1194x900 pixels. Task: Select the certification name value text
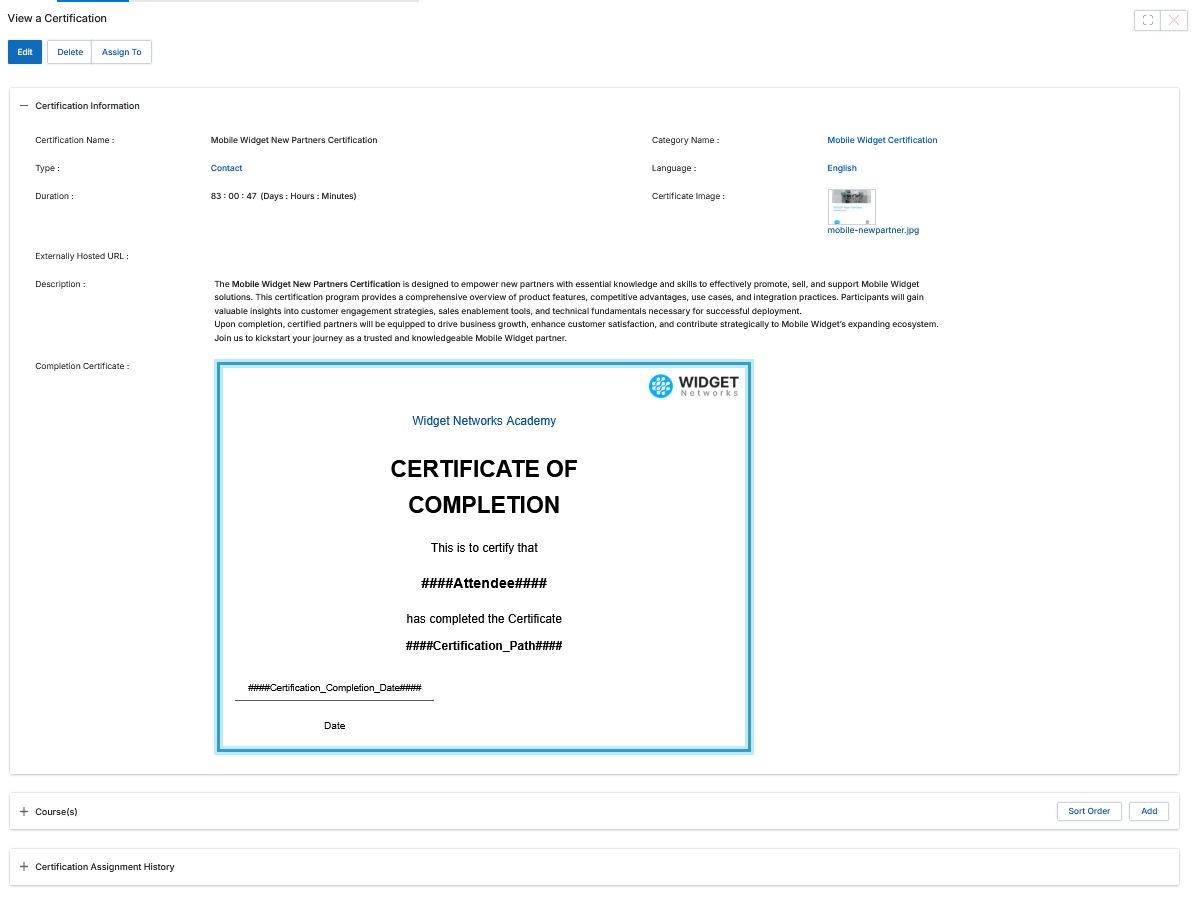tap(294, 140)
